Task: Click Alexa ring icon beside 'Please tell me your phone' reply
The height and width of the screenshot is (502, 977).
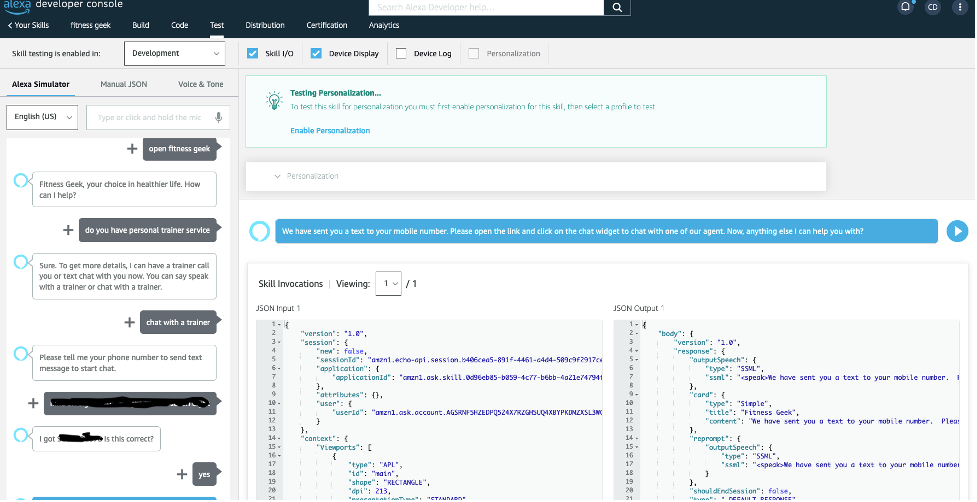Action: coord(21,354)
